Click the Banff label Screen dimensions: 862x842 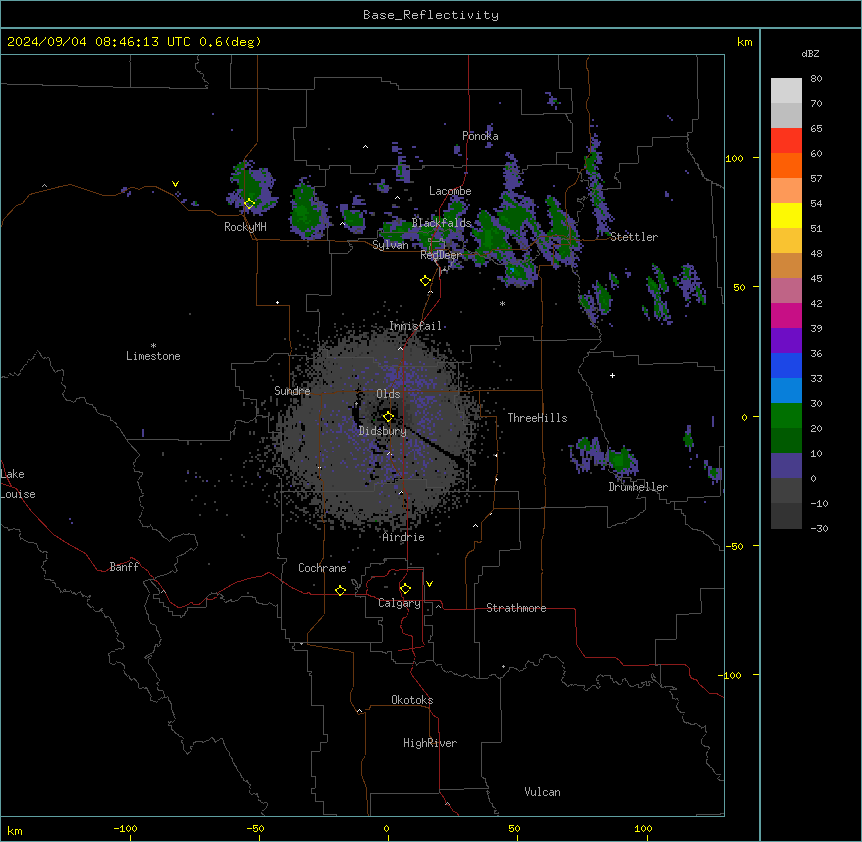tap(124, 567)
